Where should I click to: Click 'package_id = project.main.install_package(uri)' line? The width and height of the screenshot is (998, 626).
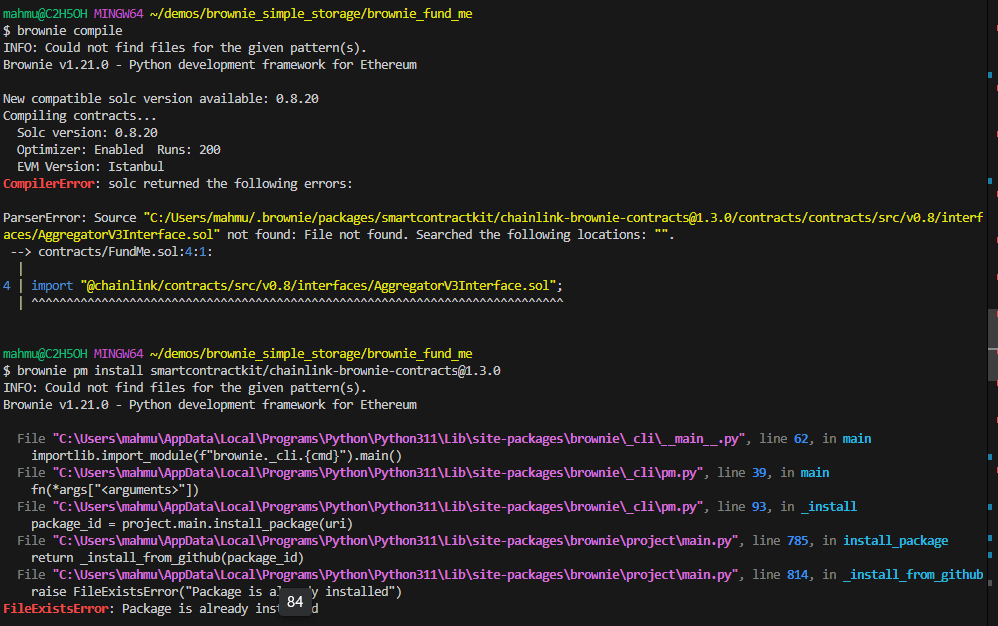(192, 524)
